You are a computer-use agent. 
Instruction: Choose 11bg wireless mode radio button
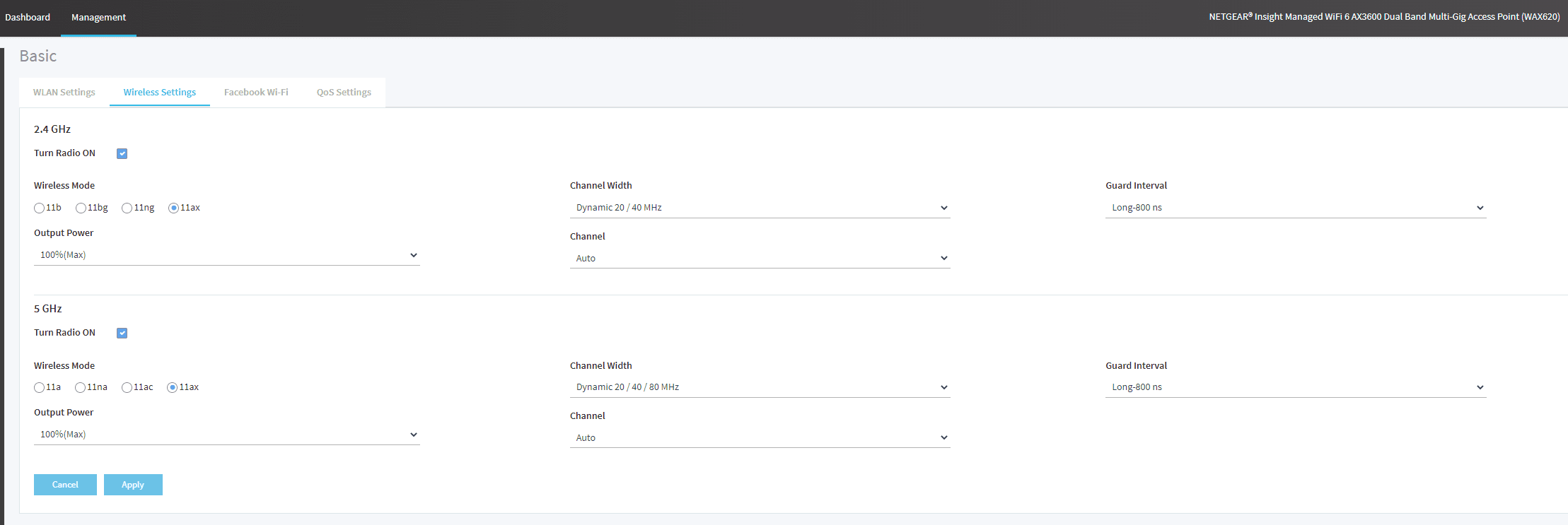click(81, 208)
